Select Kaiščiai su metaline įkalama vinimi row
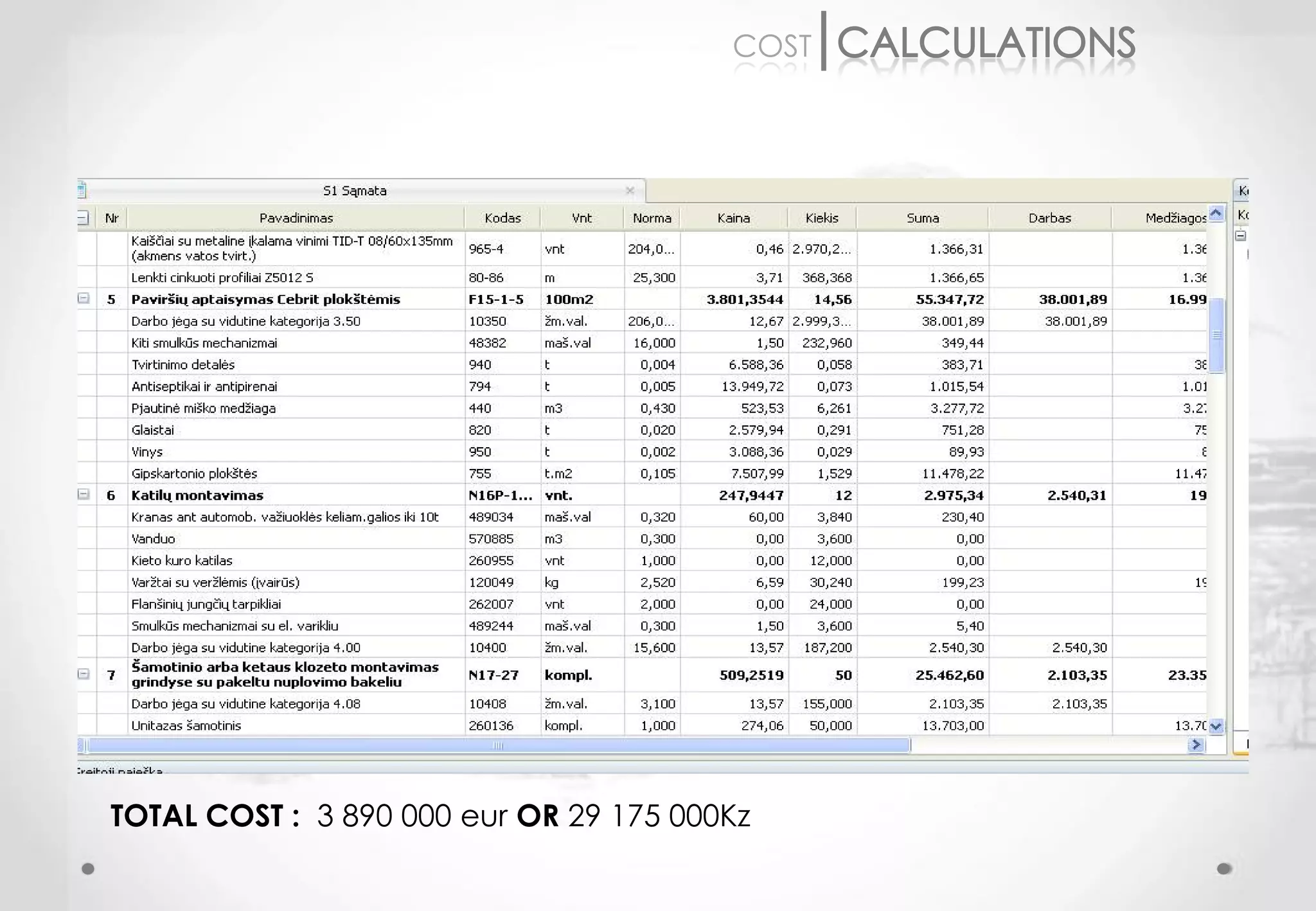This screenshot has height=911, width=1316. point(643,249)
